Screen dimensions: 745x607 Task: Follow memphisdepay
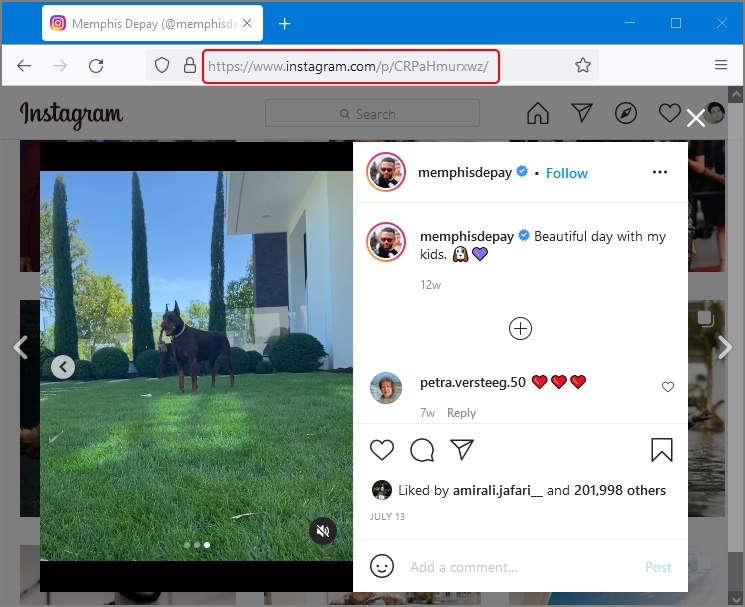566,173
